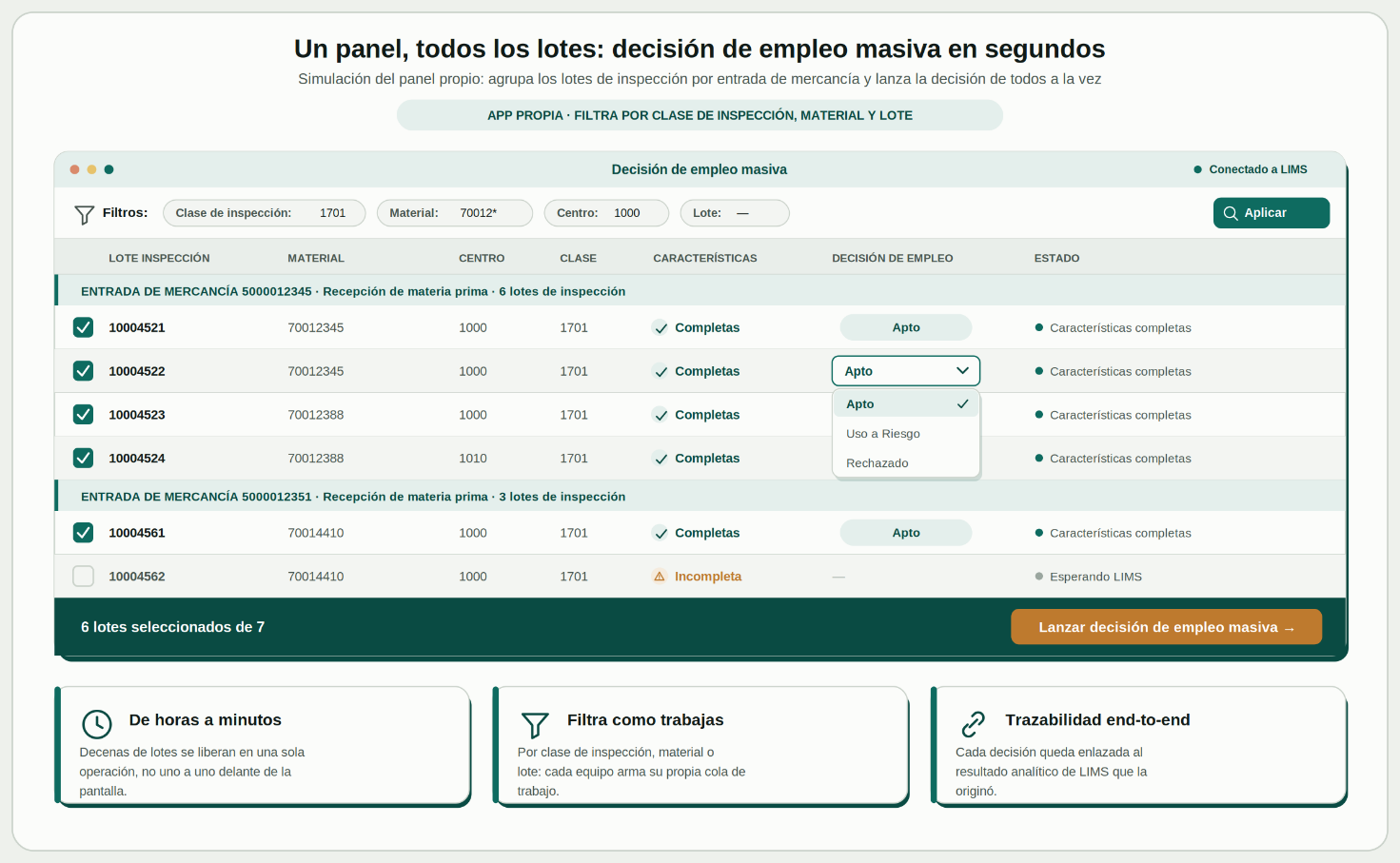This screenshot has height=863, width=1400.
Task: Click the empty Lote filter field
Action: (x=735, y=213)
